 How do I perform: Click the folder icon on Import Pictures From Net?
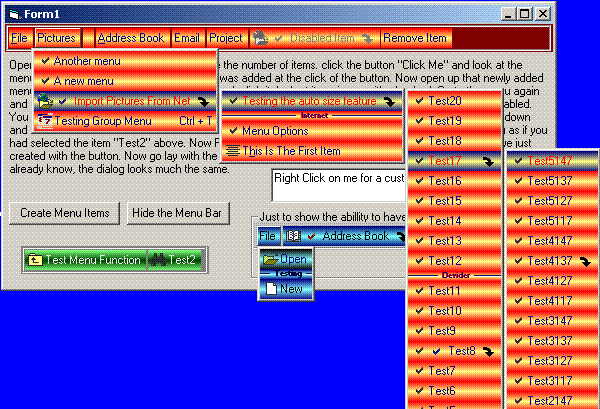point(45,101)
